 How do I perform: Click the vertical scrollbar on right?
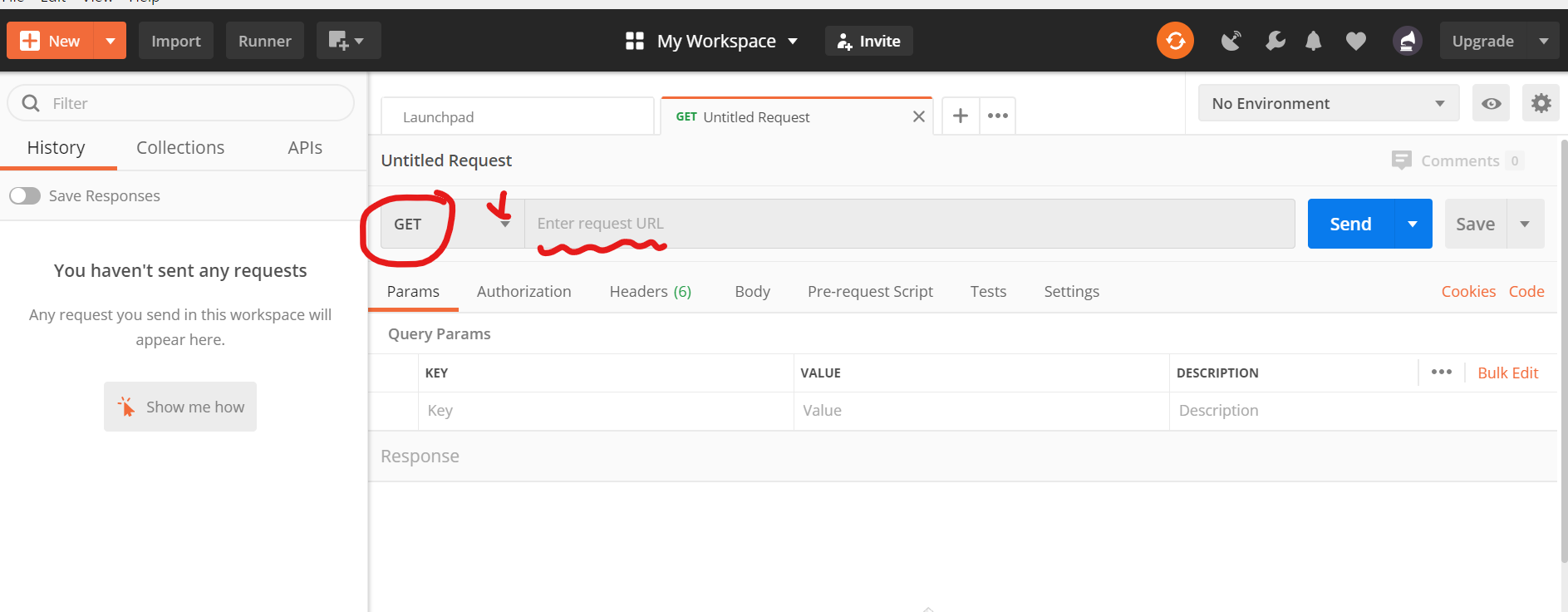pyautogui.click(x=1564, y=349)
